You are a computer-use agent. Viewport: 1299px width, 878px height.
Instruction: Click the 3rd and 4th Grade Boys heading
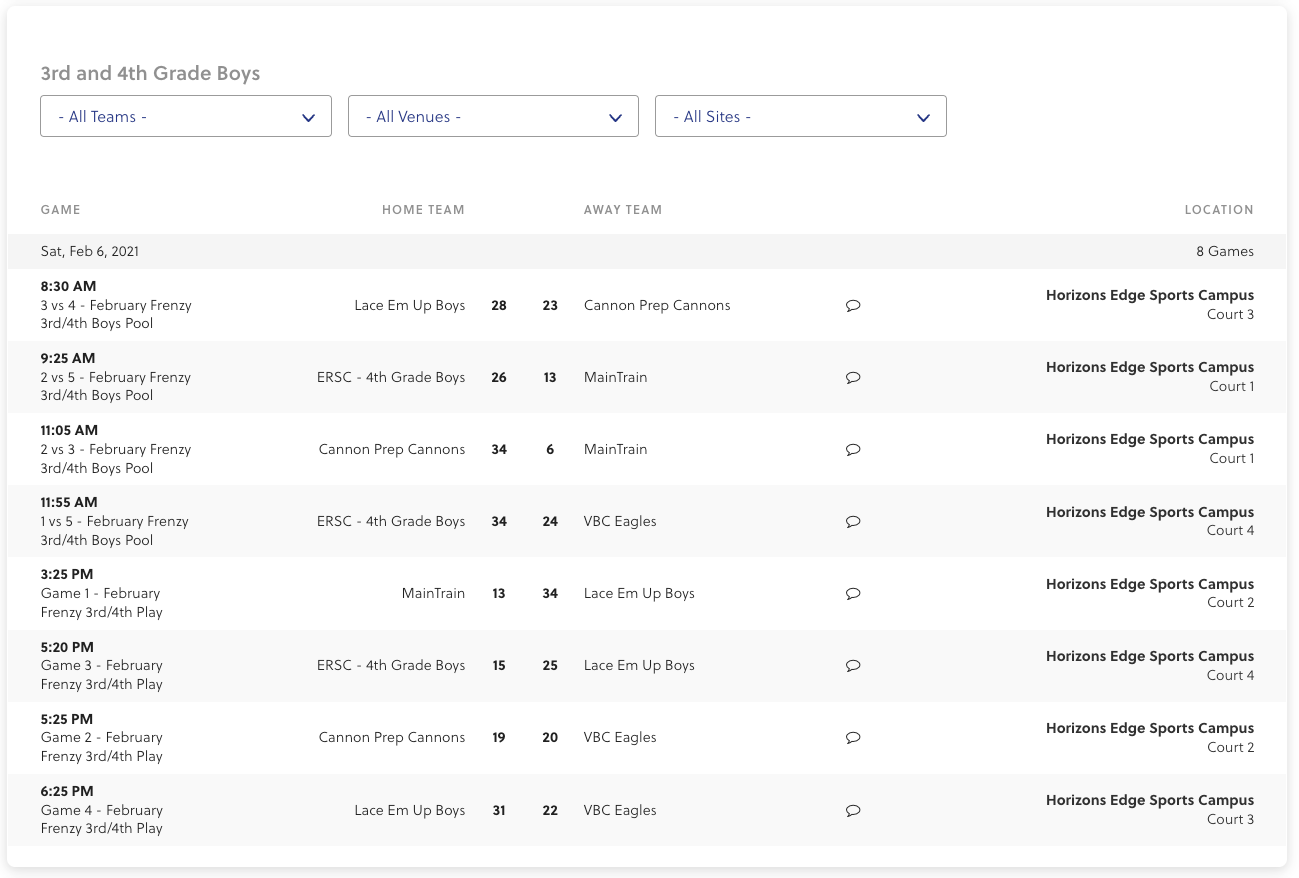150,74
